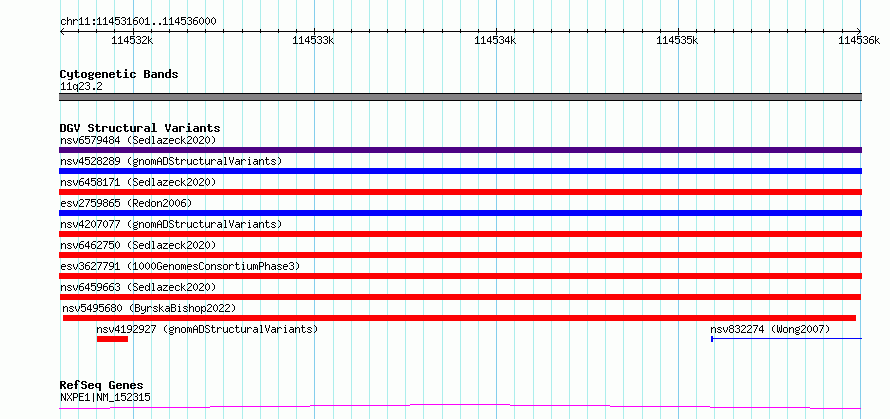Select the thin blue nsv832274 variant line
The height and width of the screenshot is (419, 890).
click(787, 339)
